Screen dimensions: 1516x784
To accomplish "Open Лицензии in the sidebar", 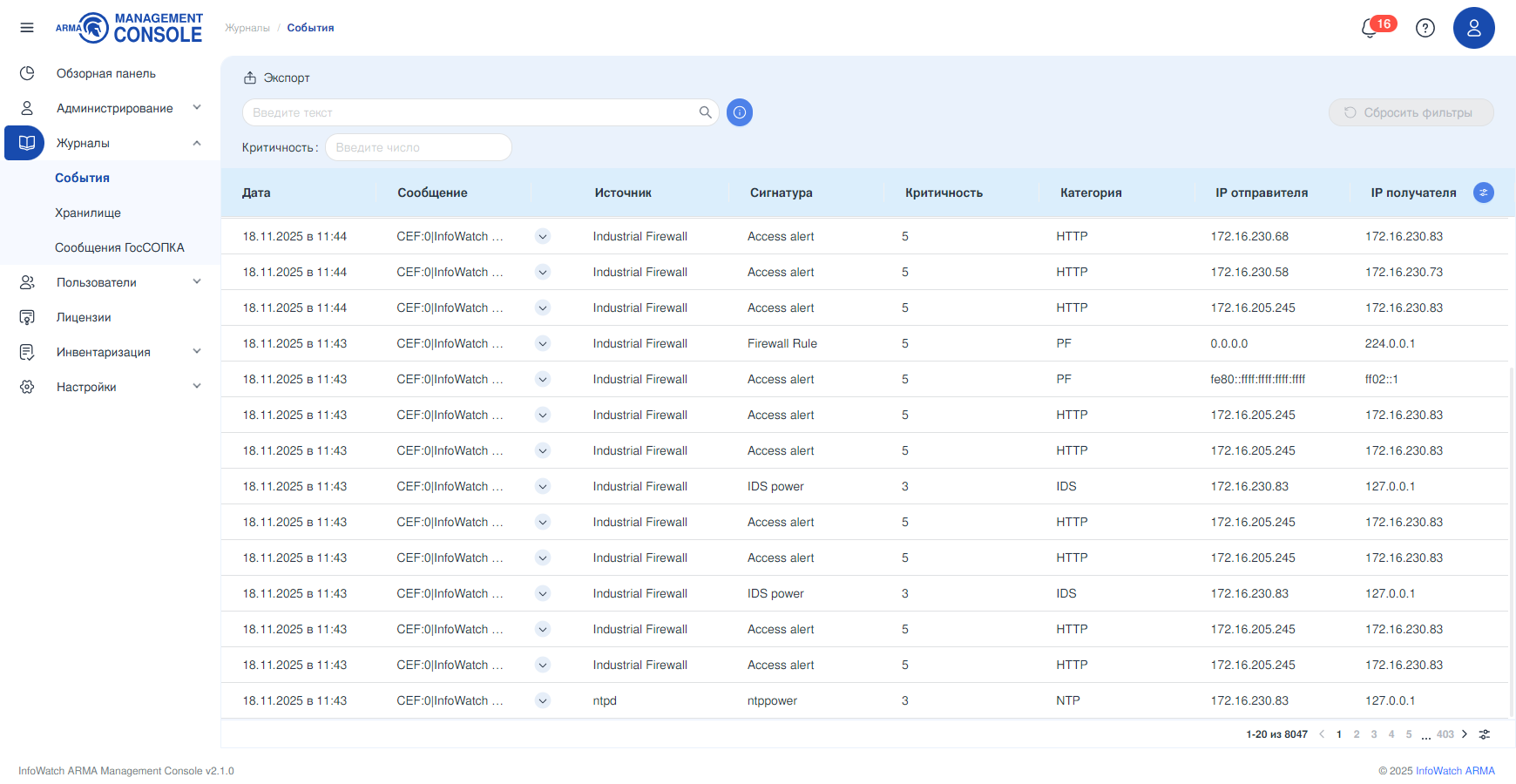I will pos(84,317).
